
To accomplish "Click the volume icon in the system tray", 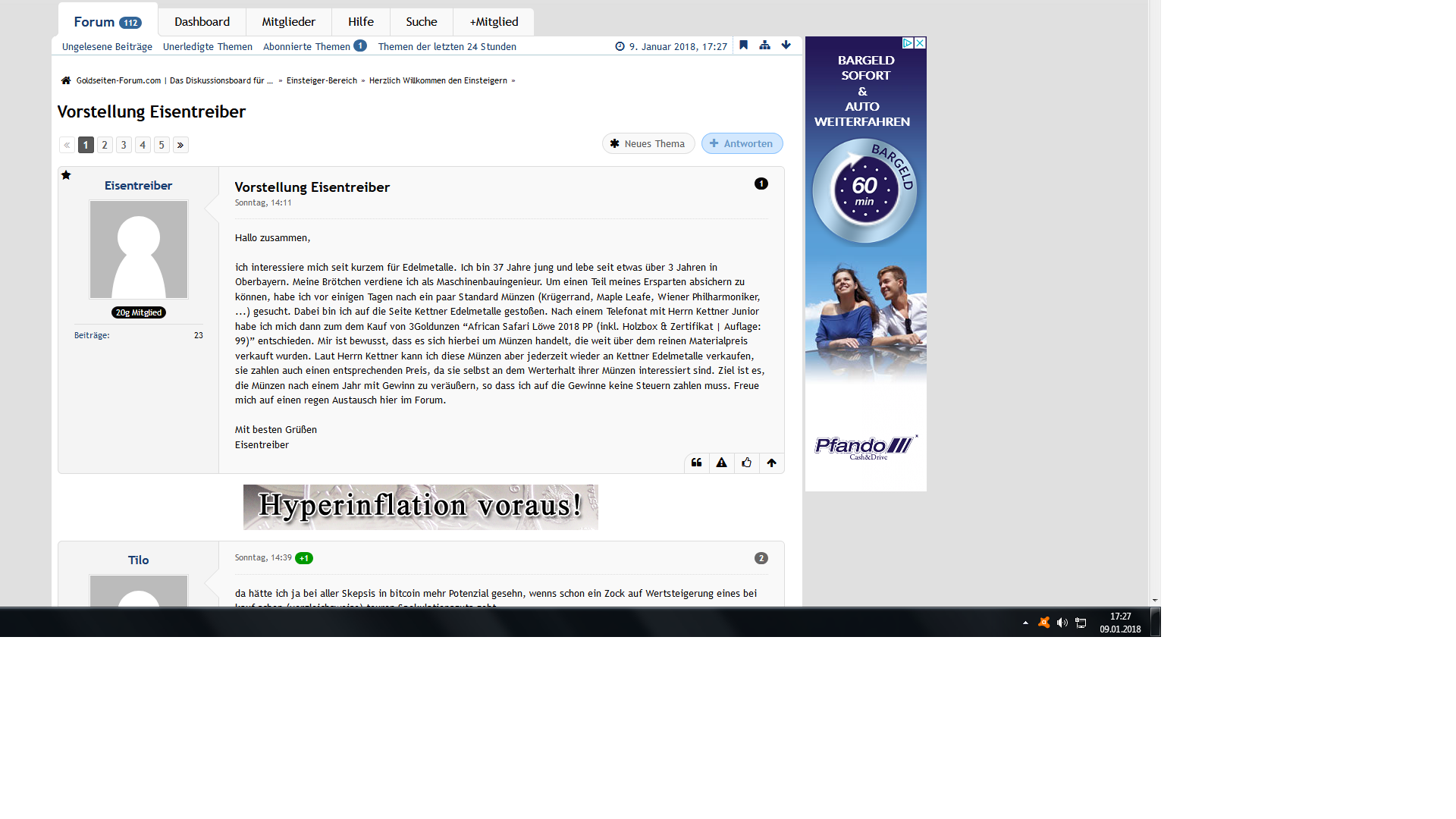I will click(x=1062, y=623).
